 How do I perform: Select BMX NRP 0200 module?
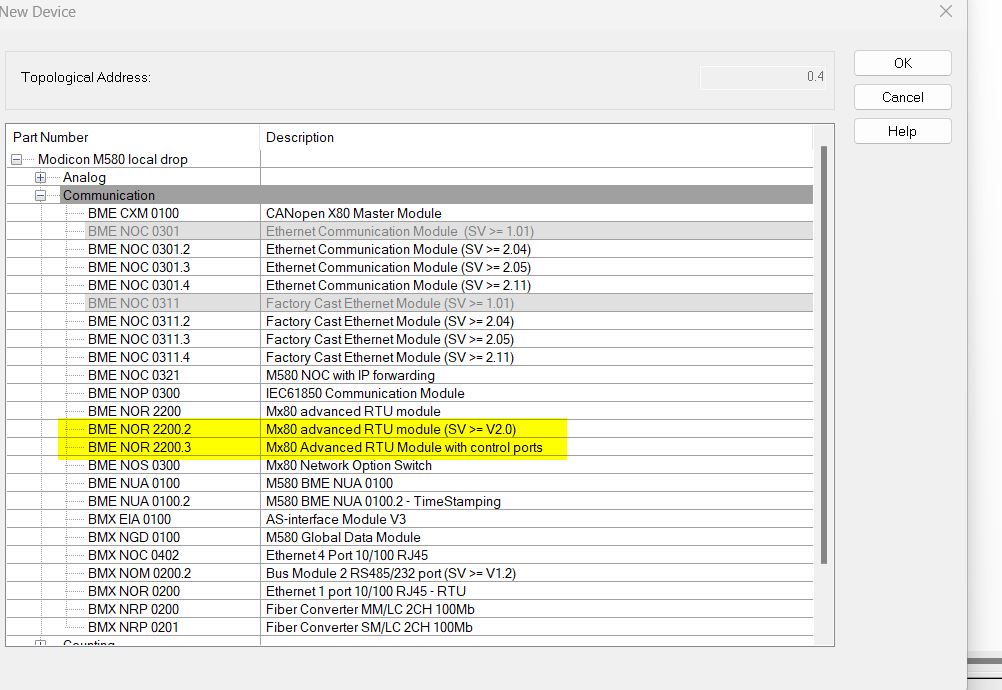pos(133,609)
